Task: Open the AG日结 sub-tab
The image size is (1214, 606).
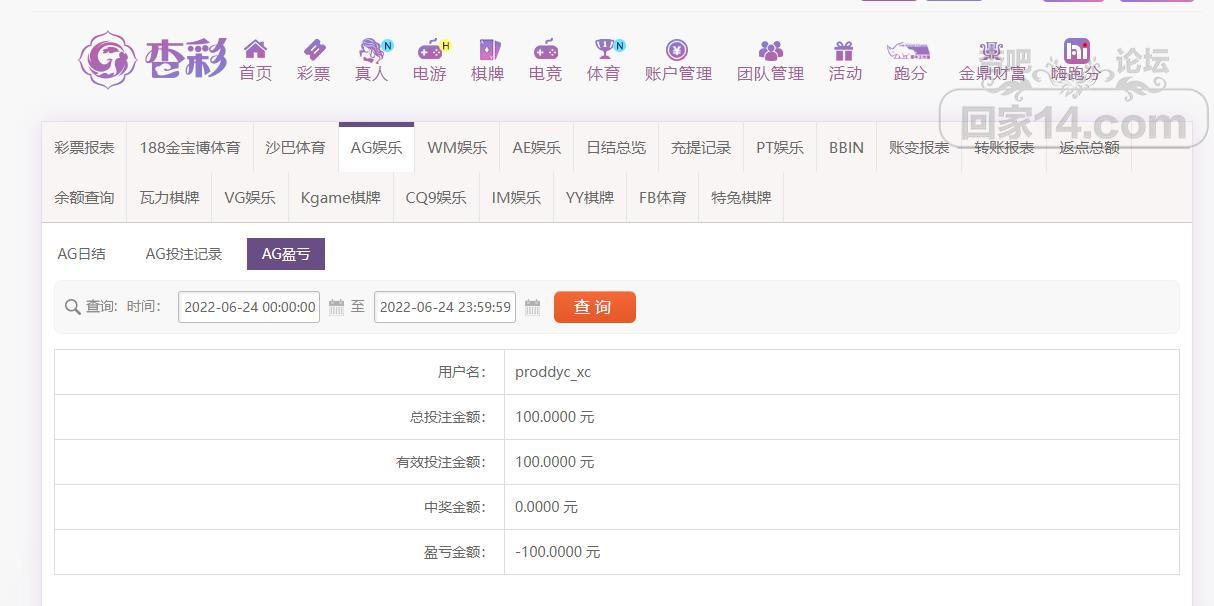Action: 81,254
